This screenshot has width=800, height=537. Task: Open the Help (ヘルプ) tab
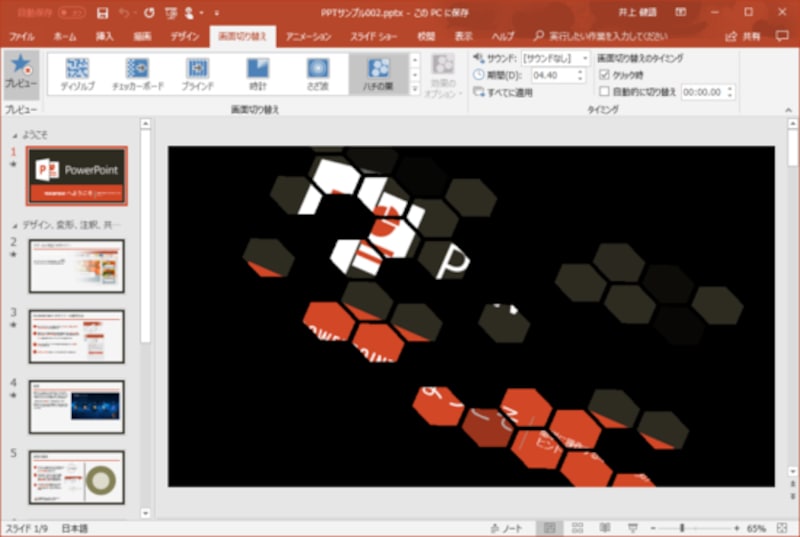(503, 36)
